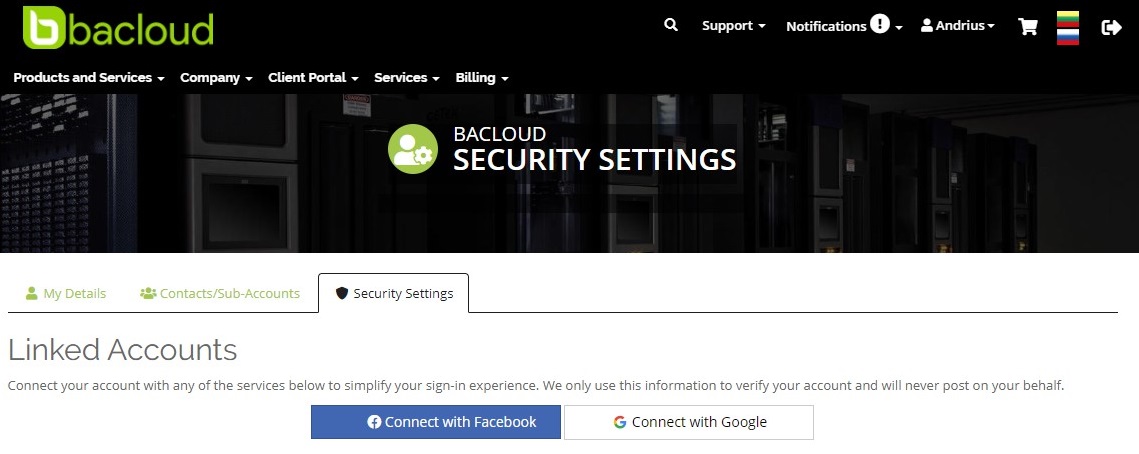Open the Services menu
The height and width of the screenshot is (454, 1139).
click(407, 78)
